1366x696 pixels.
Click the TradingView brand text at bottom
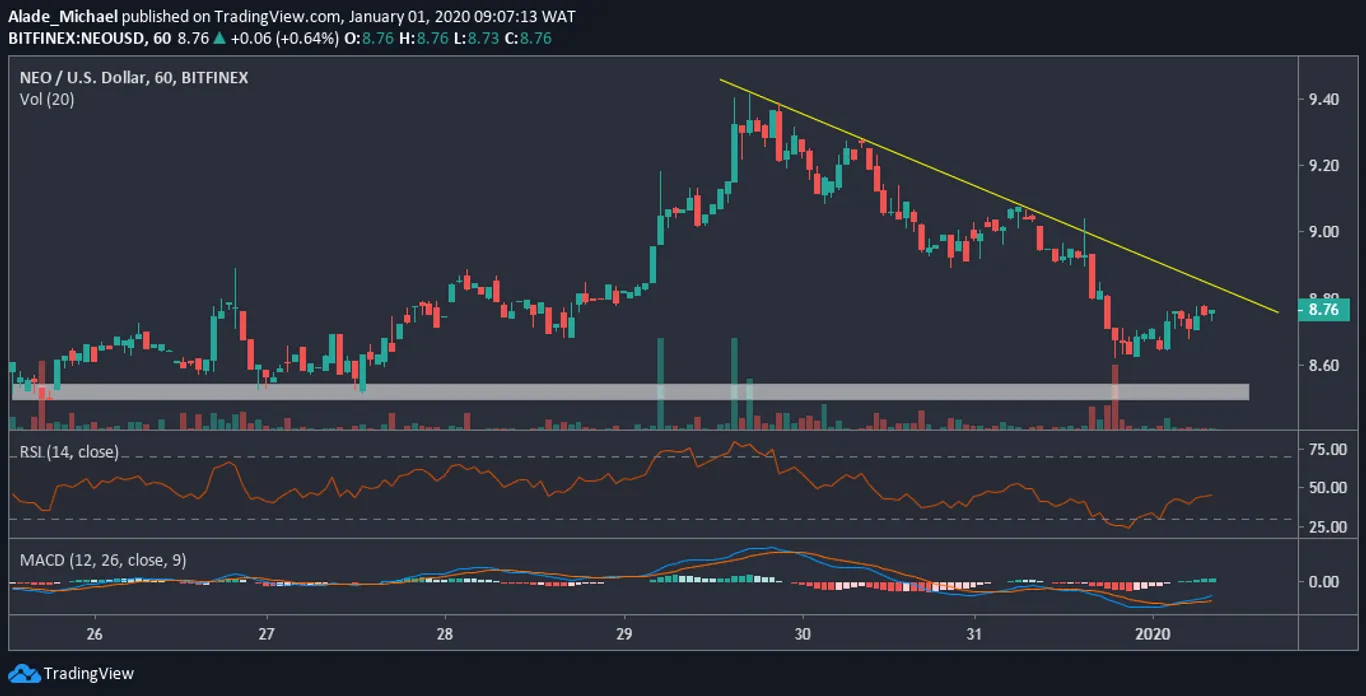(88, 674)
